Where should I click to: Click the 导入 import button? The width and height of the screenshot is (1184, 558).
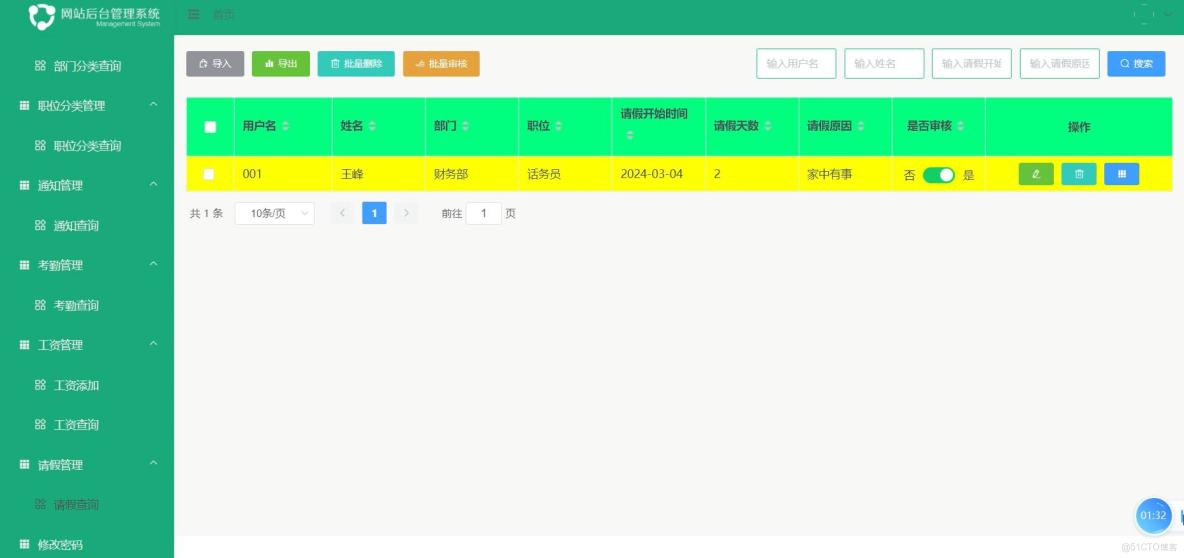(x=215, y=64)
